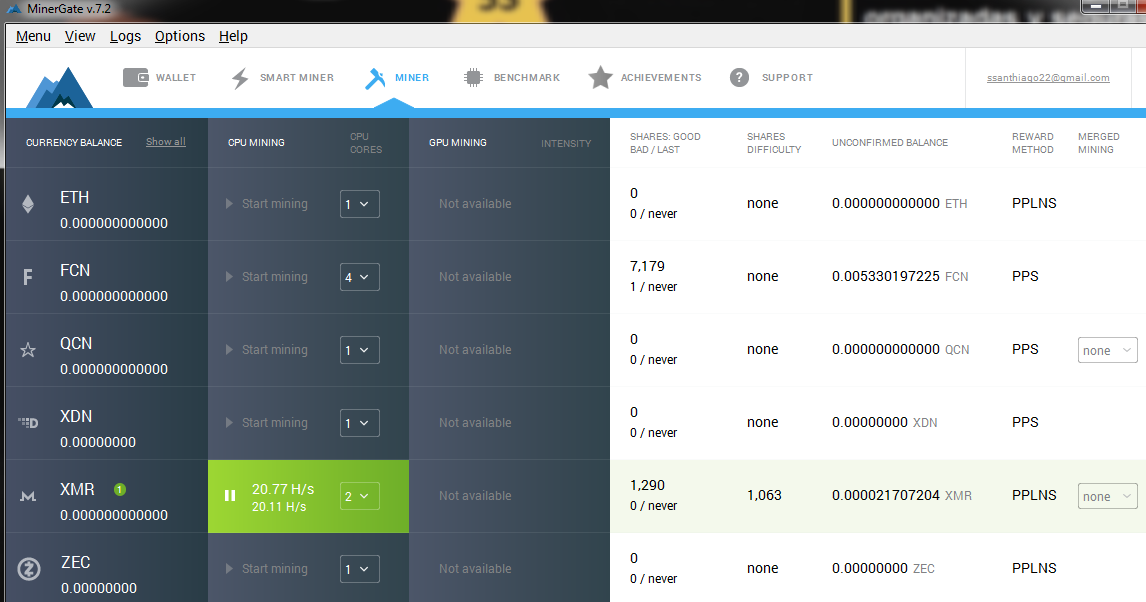This screenshot has height=602, width=1146.
Task: Click ETH reward method PPLNS
Action: 1034,203
